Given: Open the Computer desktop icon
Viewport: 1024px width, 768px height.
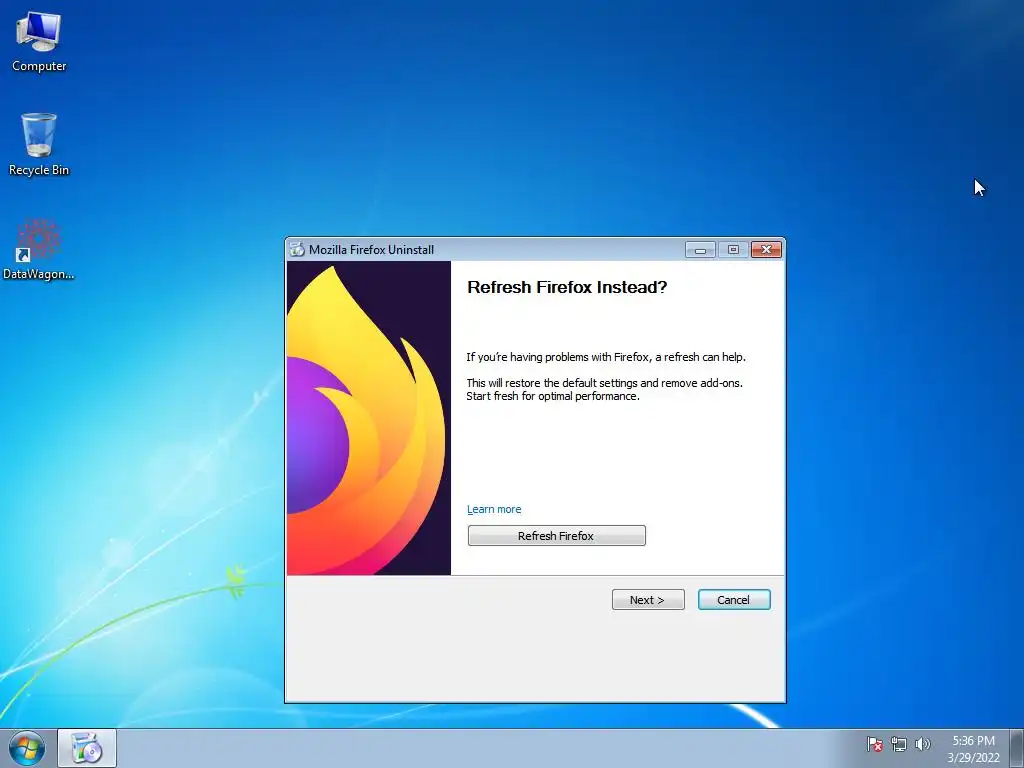Looking at the screenshot, I should pos(39,42).
